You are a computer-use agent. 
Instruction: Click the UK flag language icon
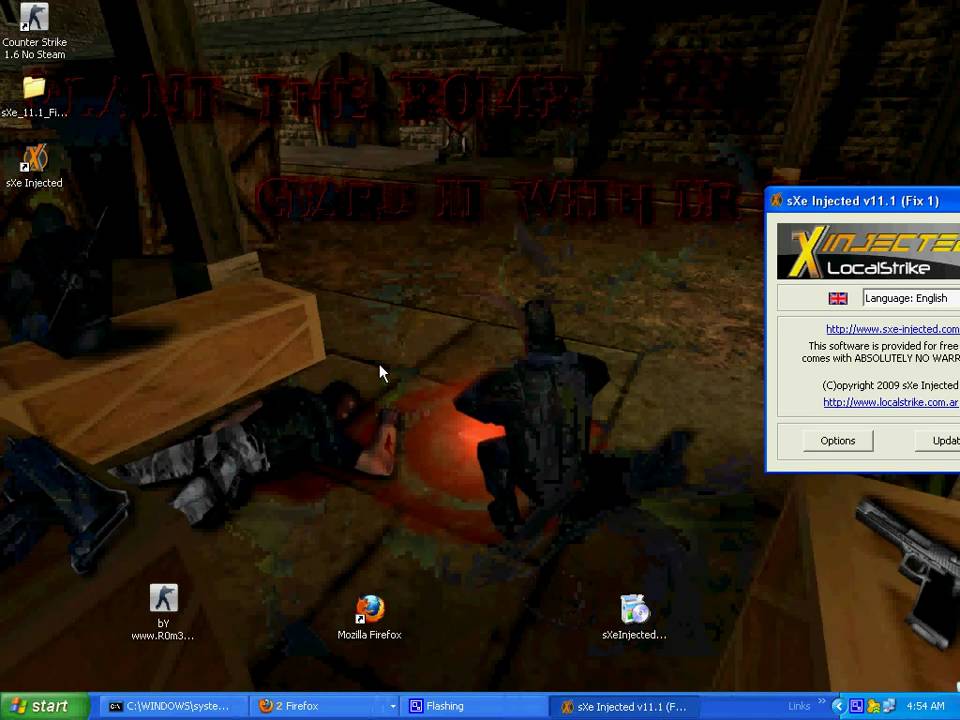(838, 298)
